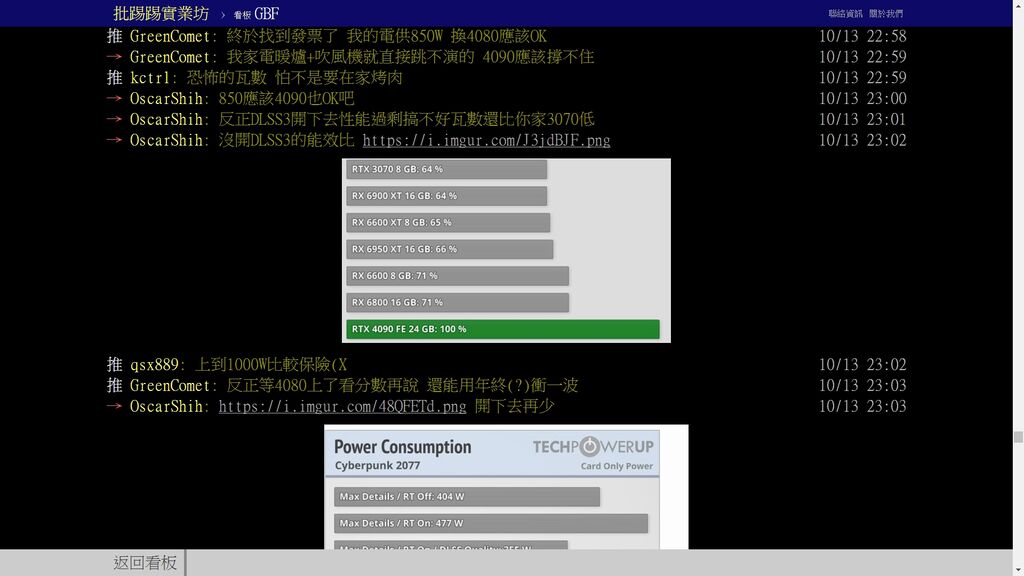1024x576 pixels.
Task: Click the bar 'RX 6600 XT 8 GB: 65 %'
Action: click(448, 223)
